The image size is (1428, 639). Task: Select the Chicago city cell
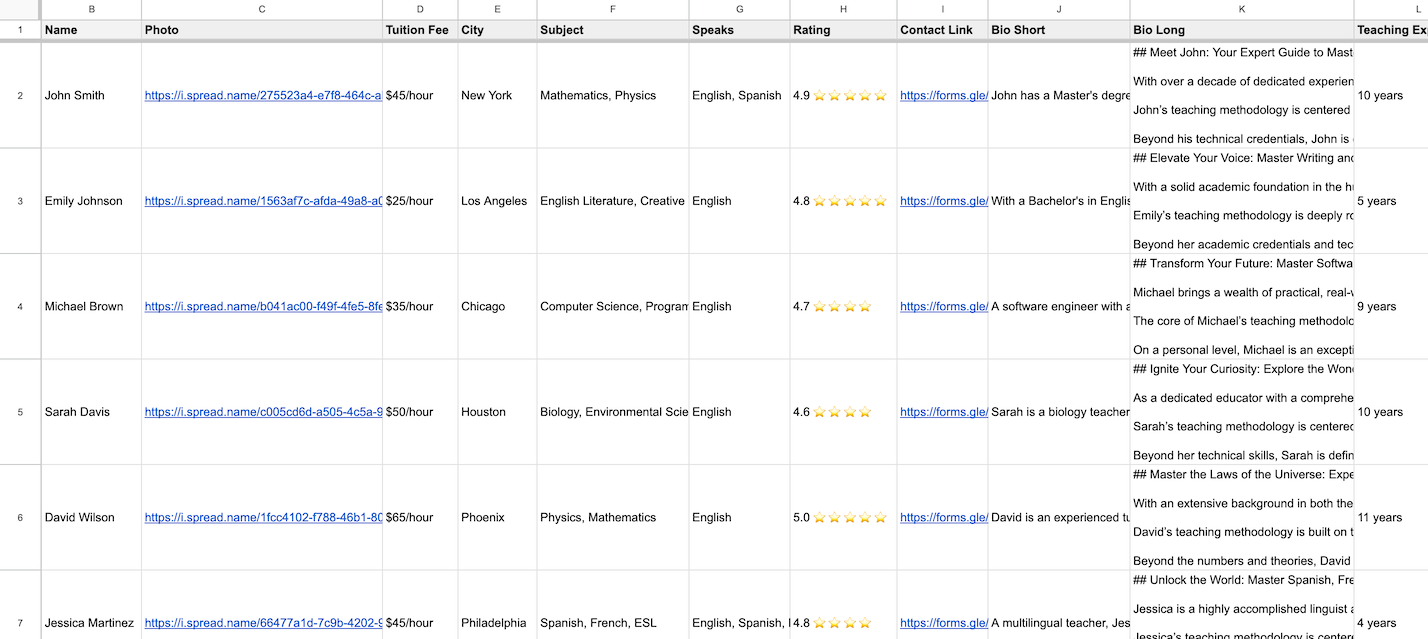497,307
